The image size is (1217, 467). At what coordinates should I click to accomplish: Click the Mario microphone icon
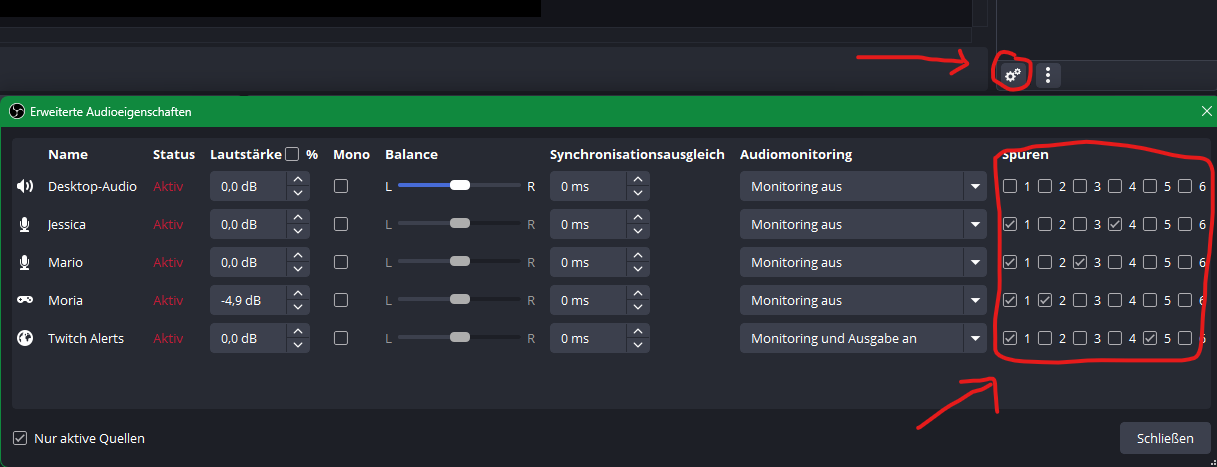25,262
